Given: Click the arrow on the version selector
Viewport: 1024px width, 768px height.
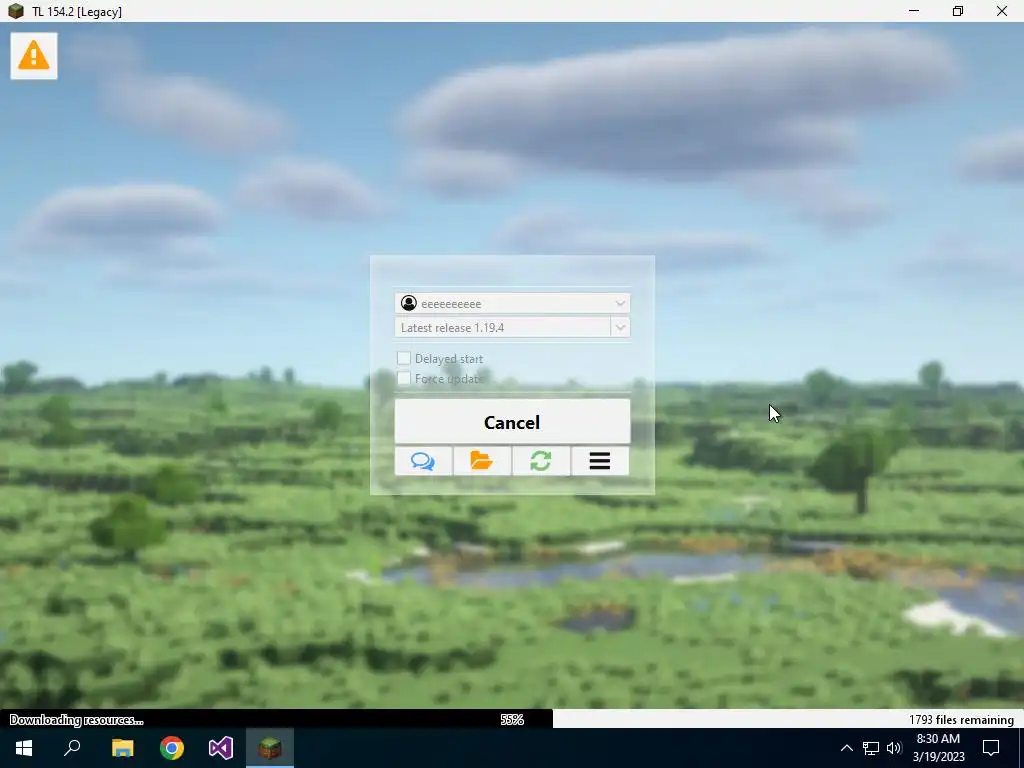Looking at the screenshot, I should (x=620, y=327).
